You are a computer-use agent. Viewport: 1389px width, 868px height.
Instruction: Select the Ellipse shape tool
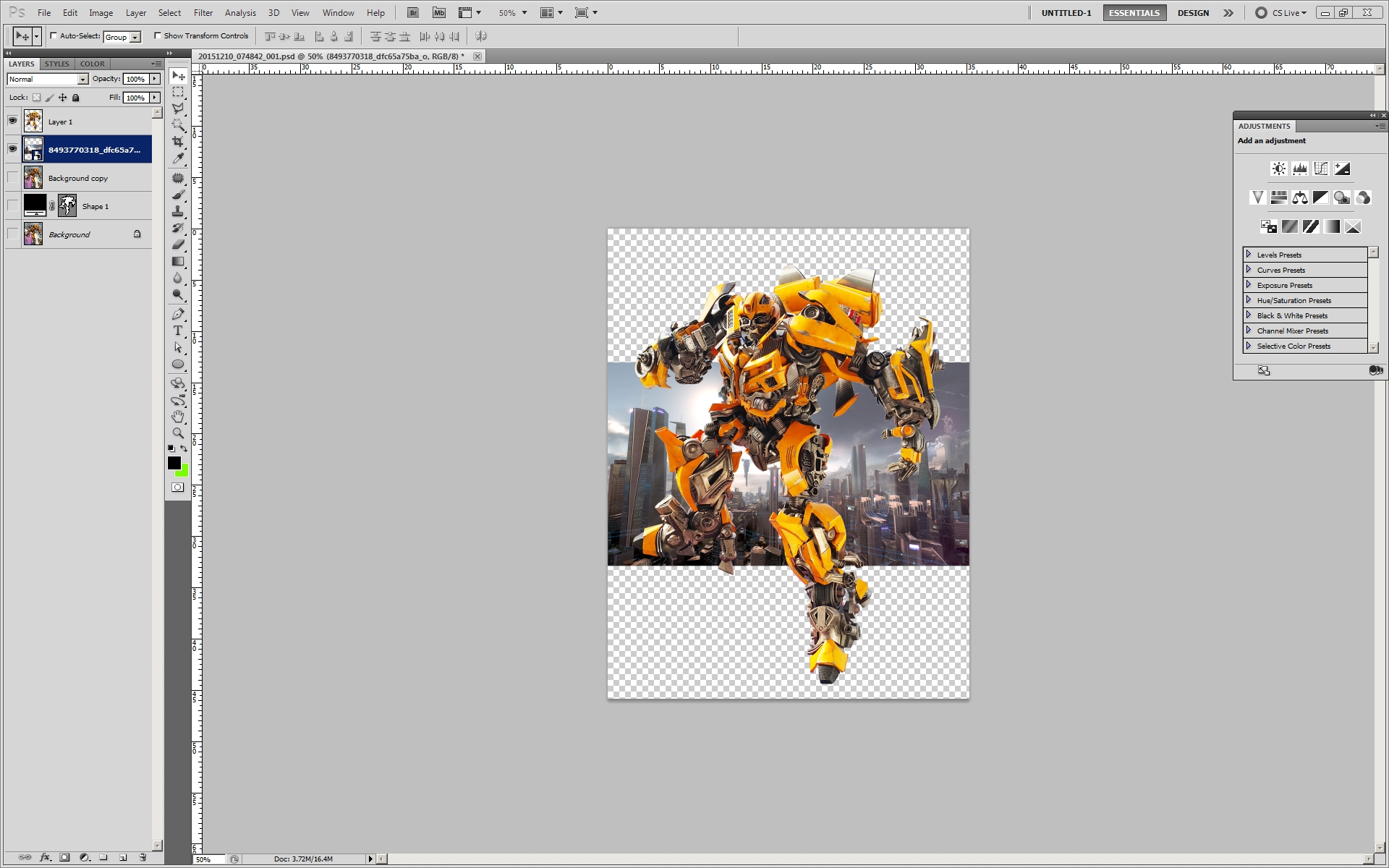pos(178,364)
